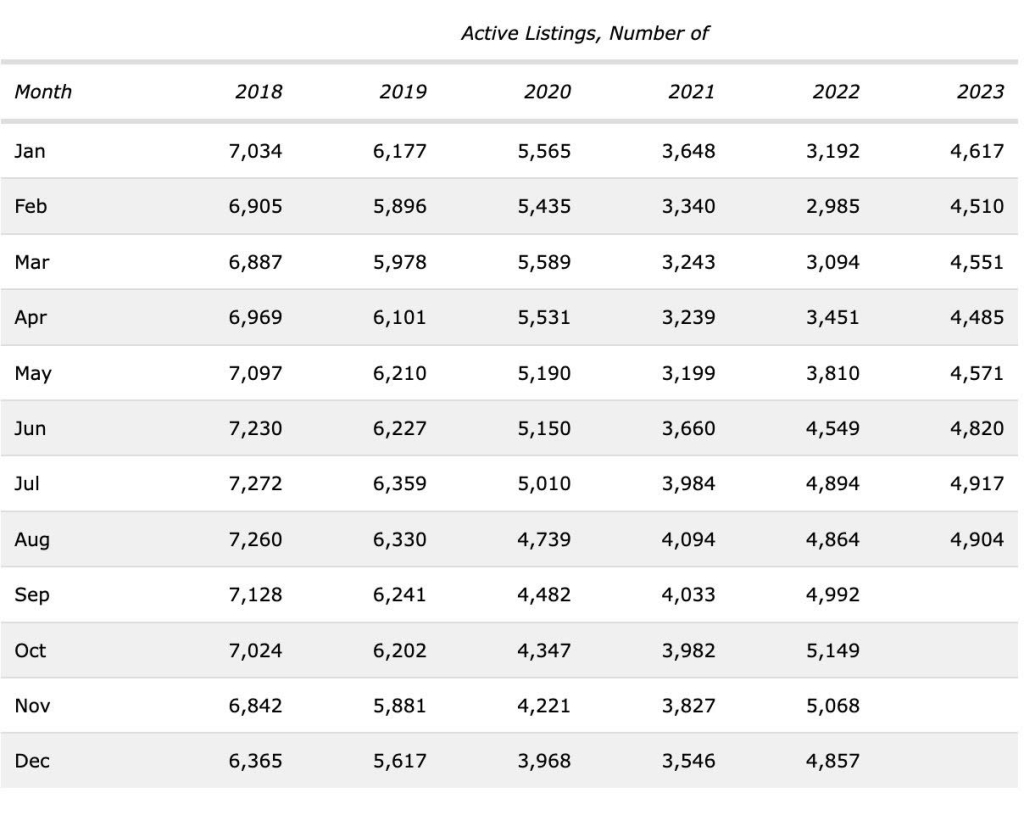Select the Jan row label

coord(30,152)
